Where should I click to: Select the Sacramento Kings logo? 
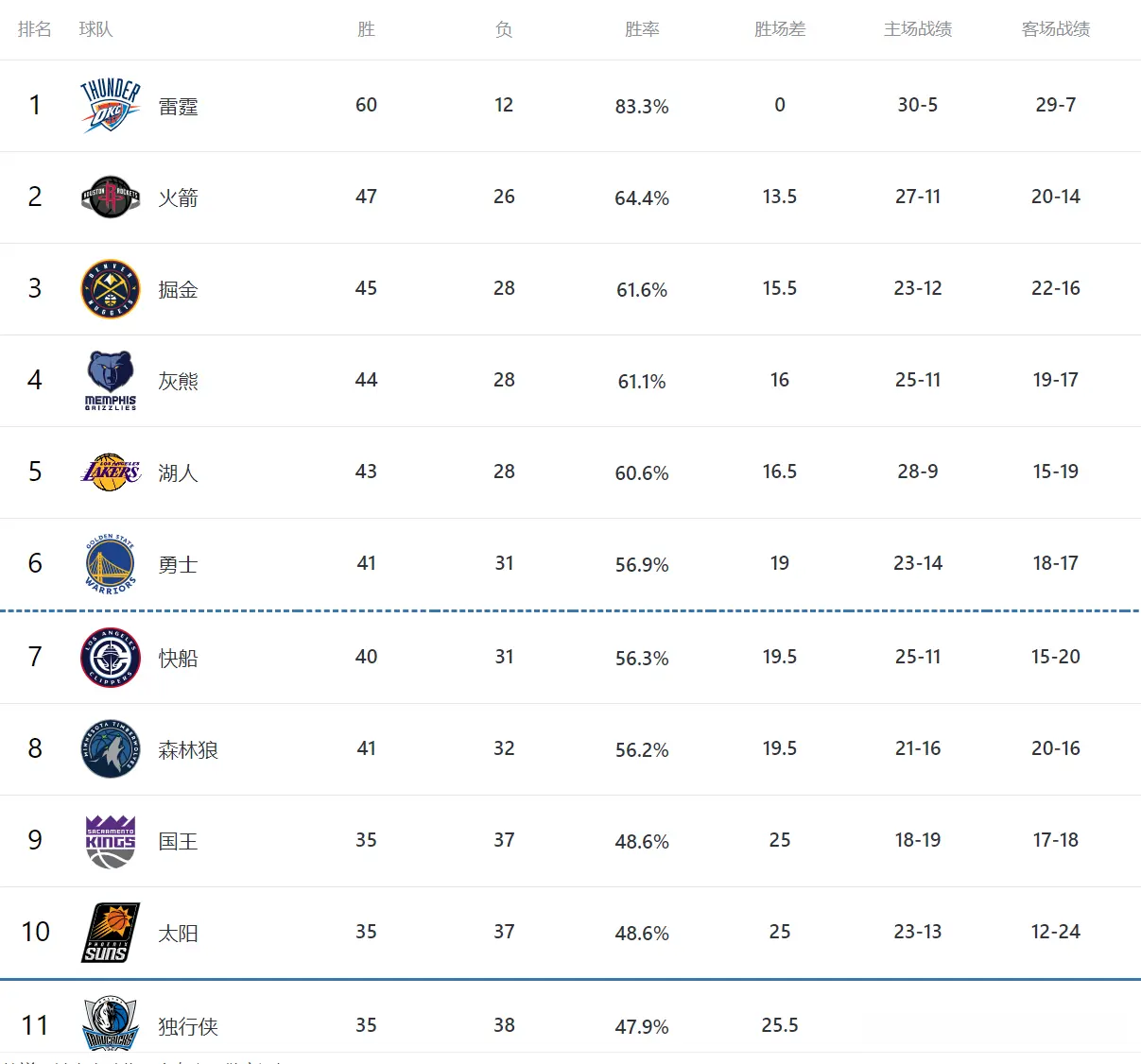(111, 841)
